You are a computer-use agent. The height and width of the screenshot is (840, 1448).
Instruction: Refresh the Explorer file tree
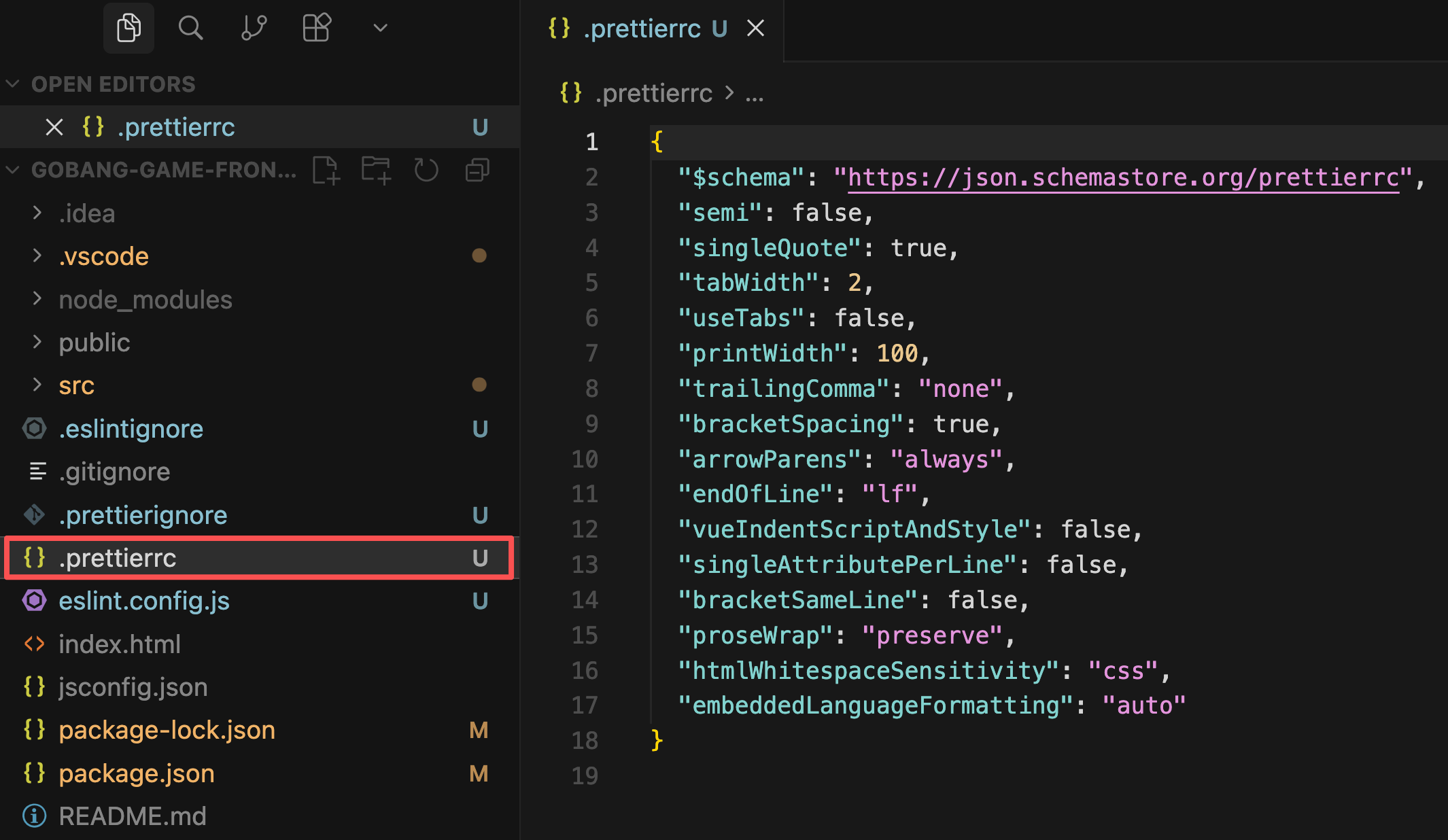[426, 170]
